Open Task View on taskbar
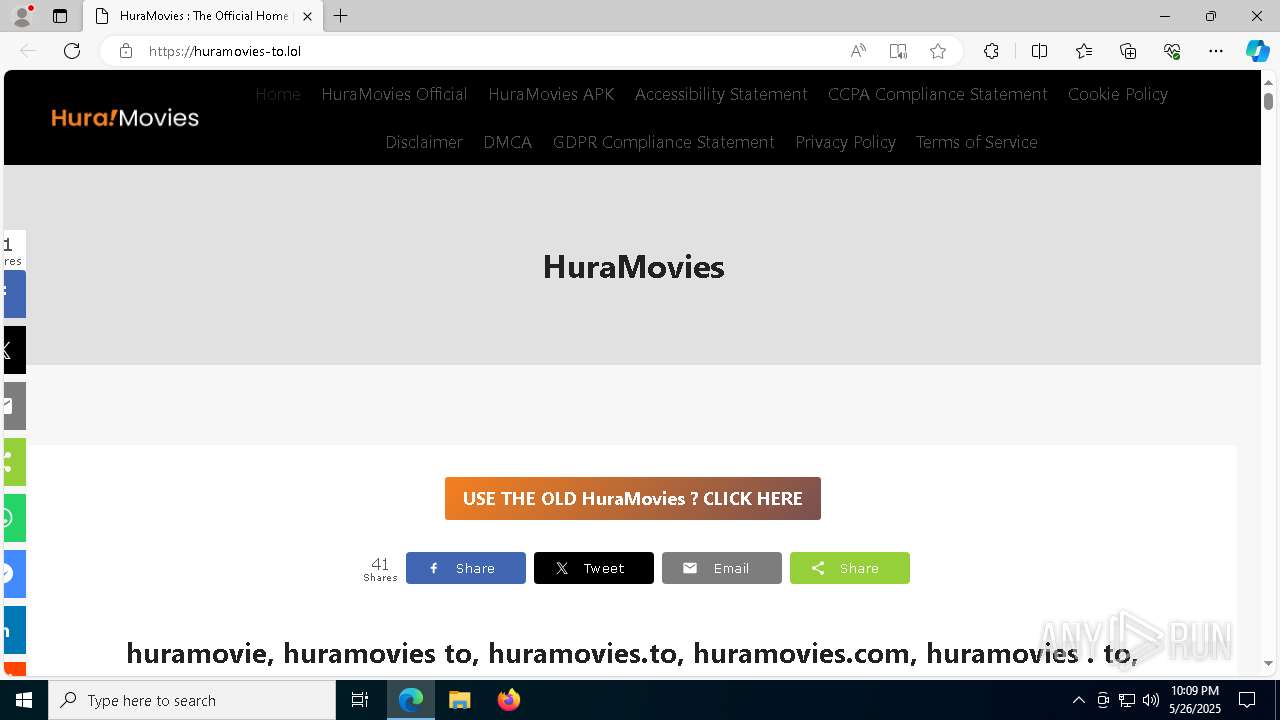1280x720 pixels. click(x=360, y=700)
